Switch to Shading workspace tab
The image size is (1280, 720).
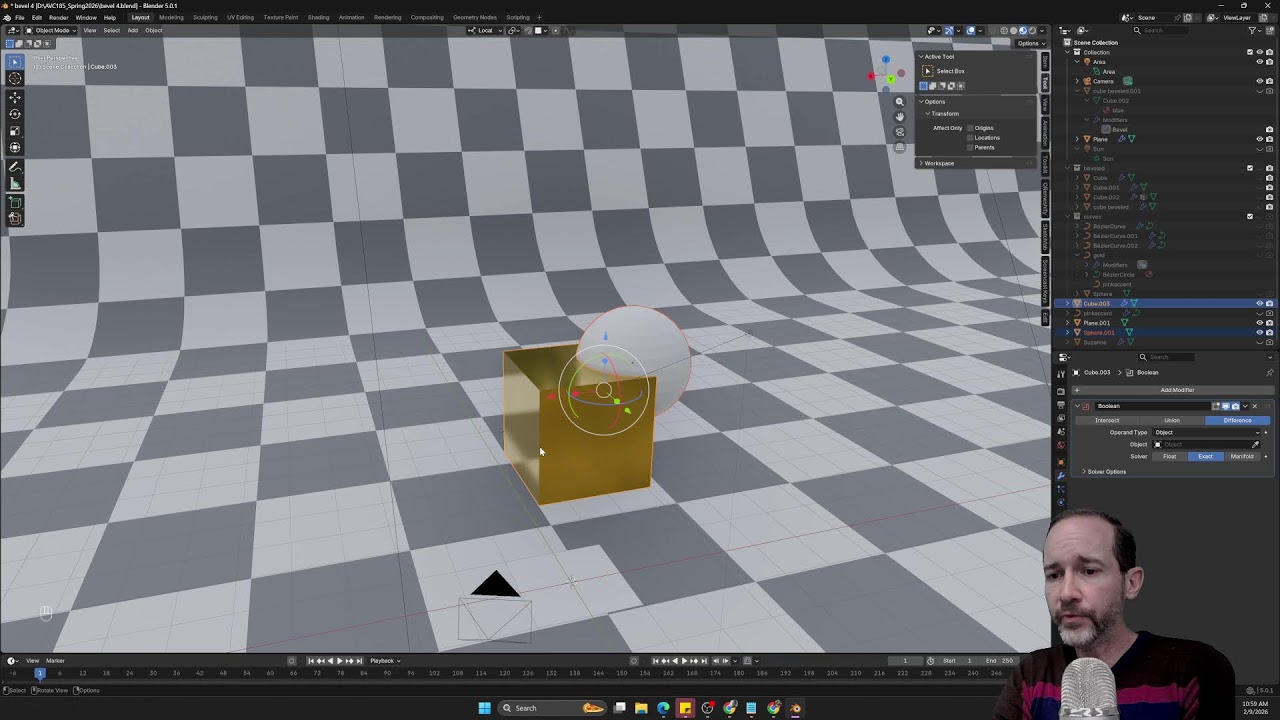tap(318, 17)
